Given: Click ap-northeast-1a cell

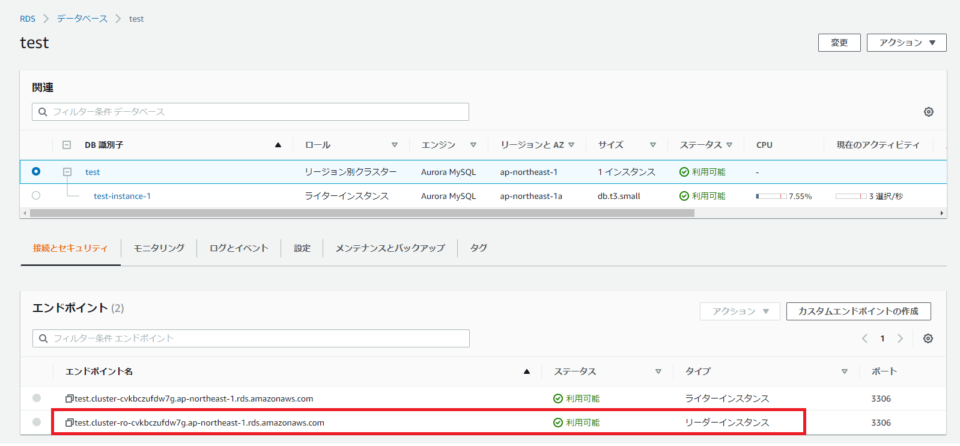Looking at the screenshot, I should (x=530, y=196).
